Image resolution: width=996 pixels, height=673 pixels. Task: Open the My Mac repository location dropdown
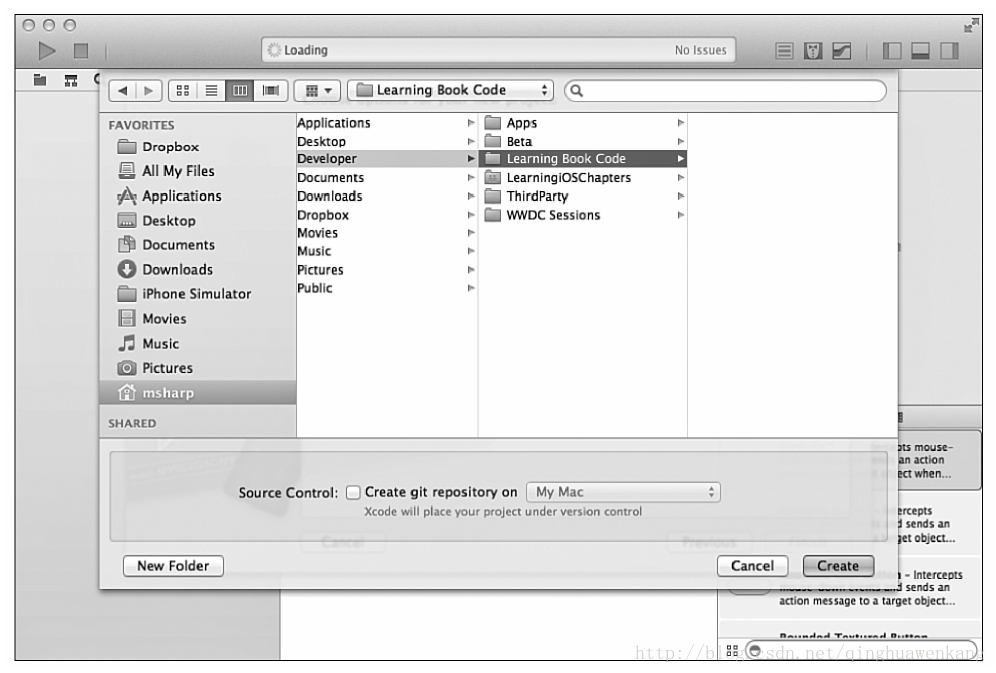coord(623,492)
